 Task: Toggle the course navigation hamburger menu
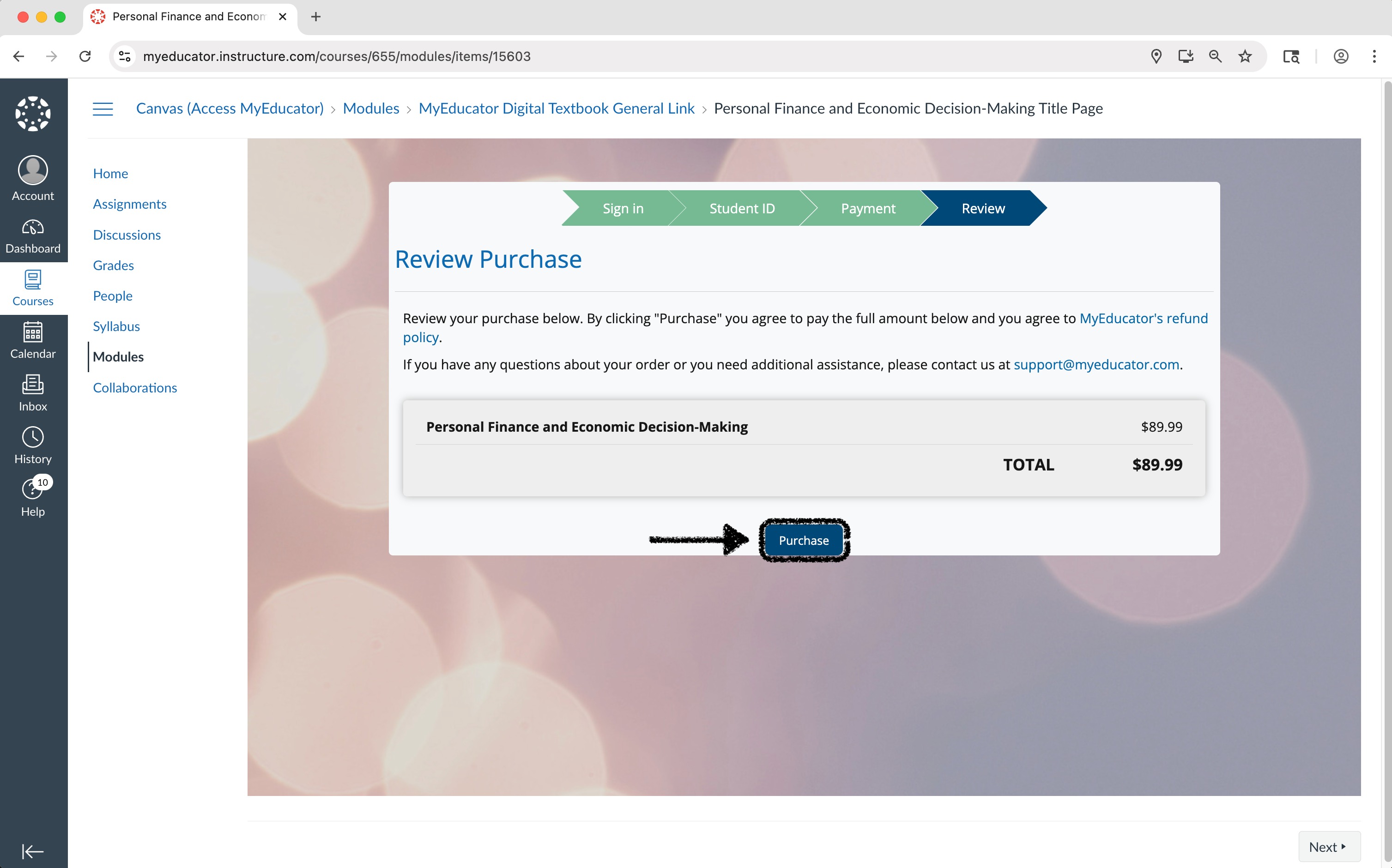tap(103, 109)
